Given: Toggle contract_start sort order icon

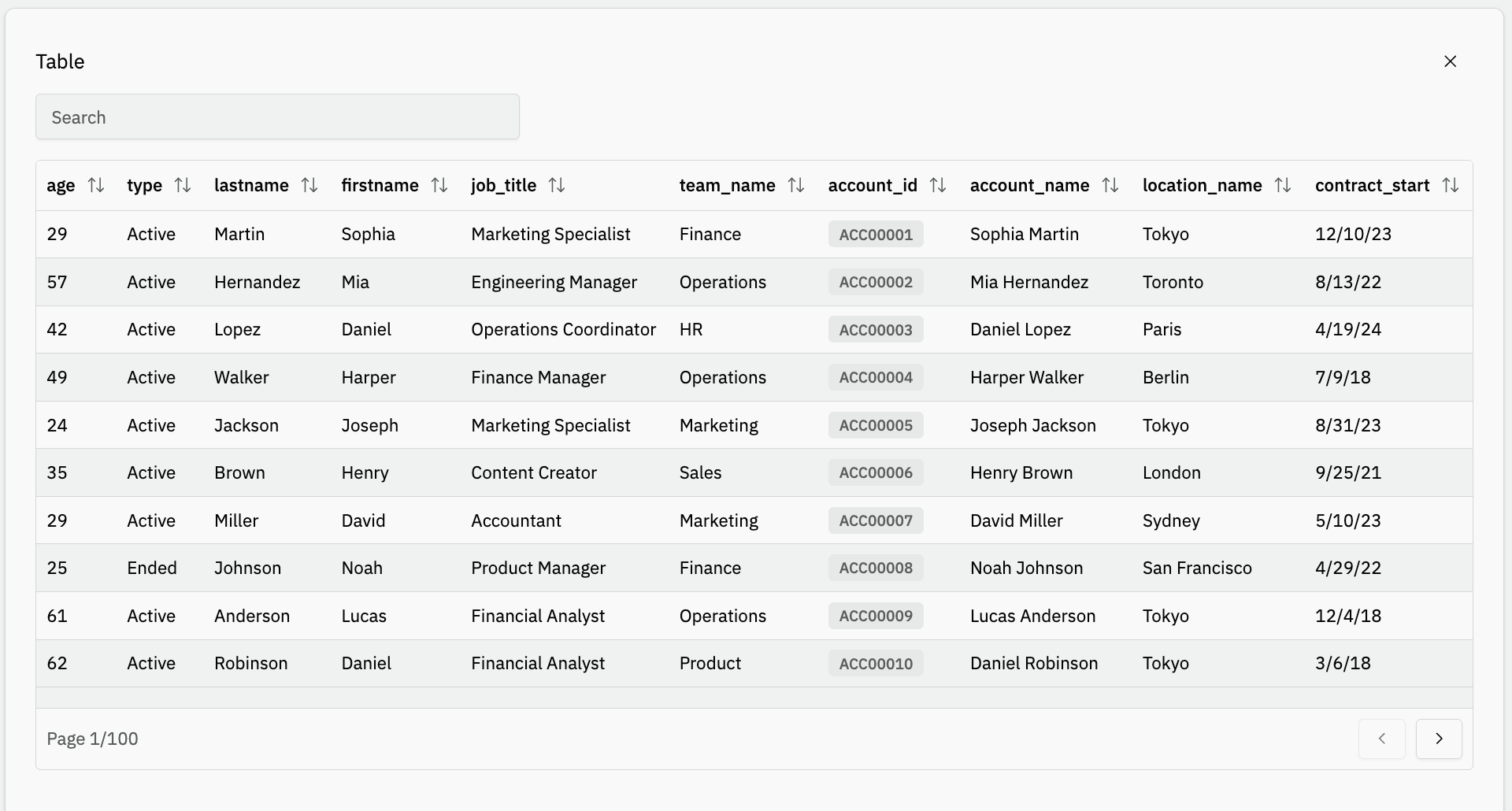Looking at the screenshot, I should pyautogui.click(x=1451, y=185).
